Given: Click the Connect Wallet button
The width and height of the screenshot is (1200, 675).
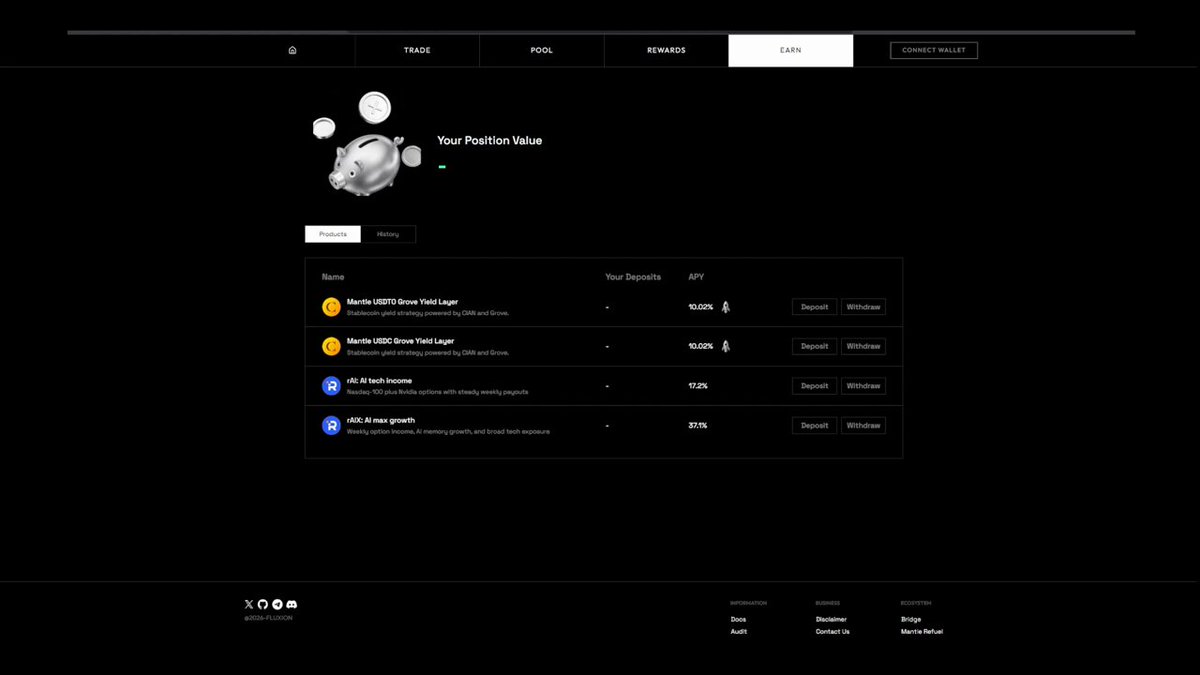Looking at the screenshot, I should tap(934, 50).
